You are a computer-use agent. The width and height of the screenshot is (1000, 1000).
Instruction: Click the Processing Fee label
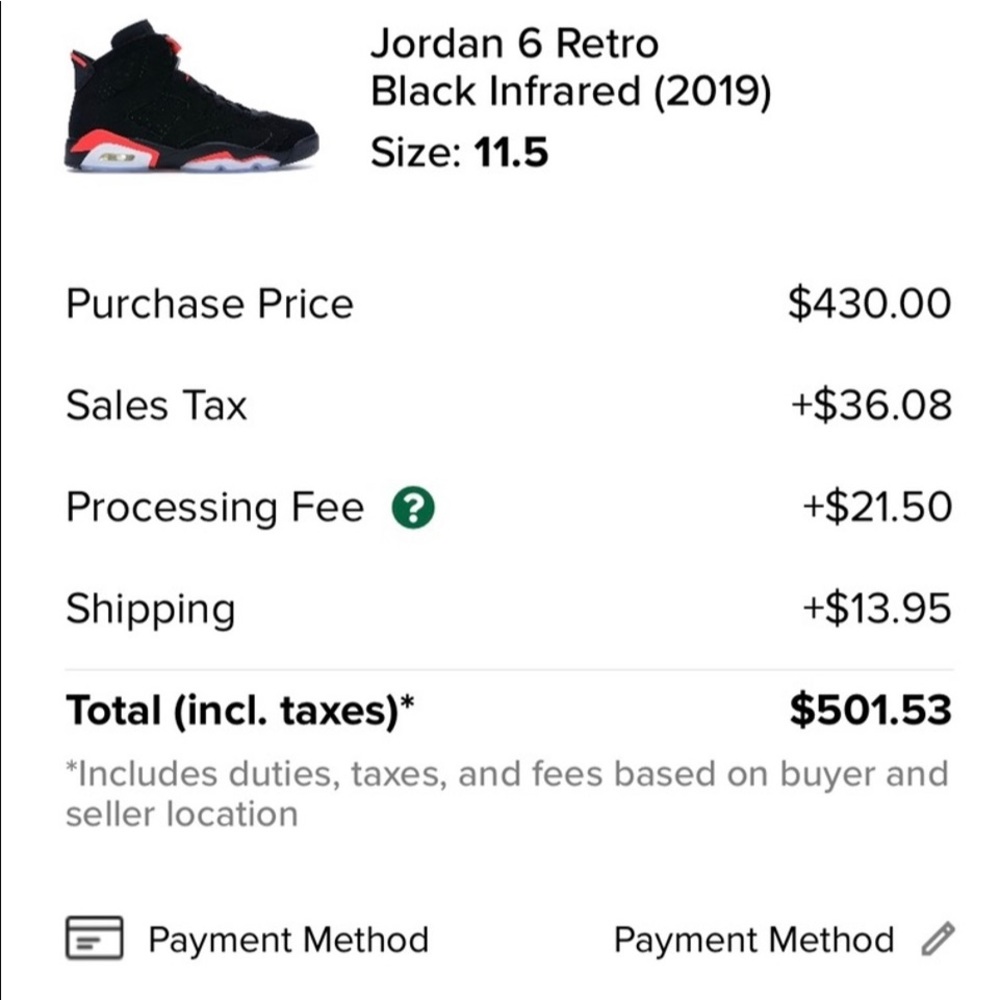tap(217, 507)
